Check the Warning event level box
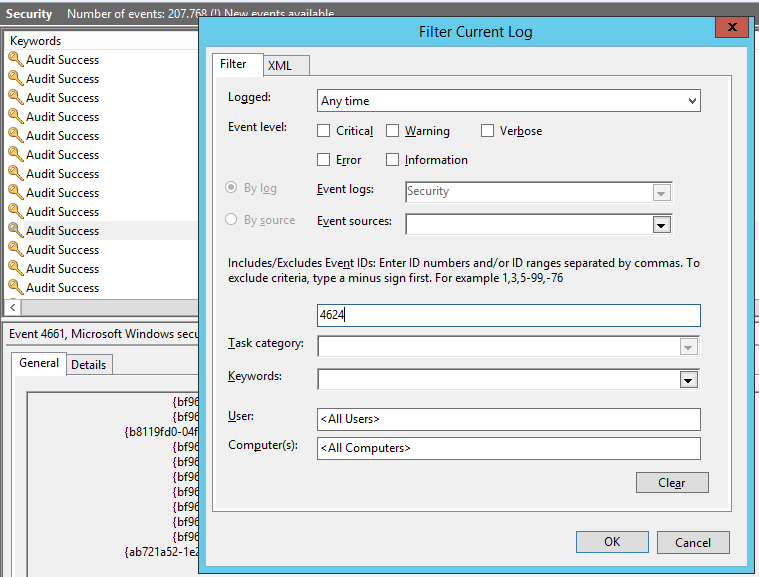The image size is (759, 577). 393,131
